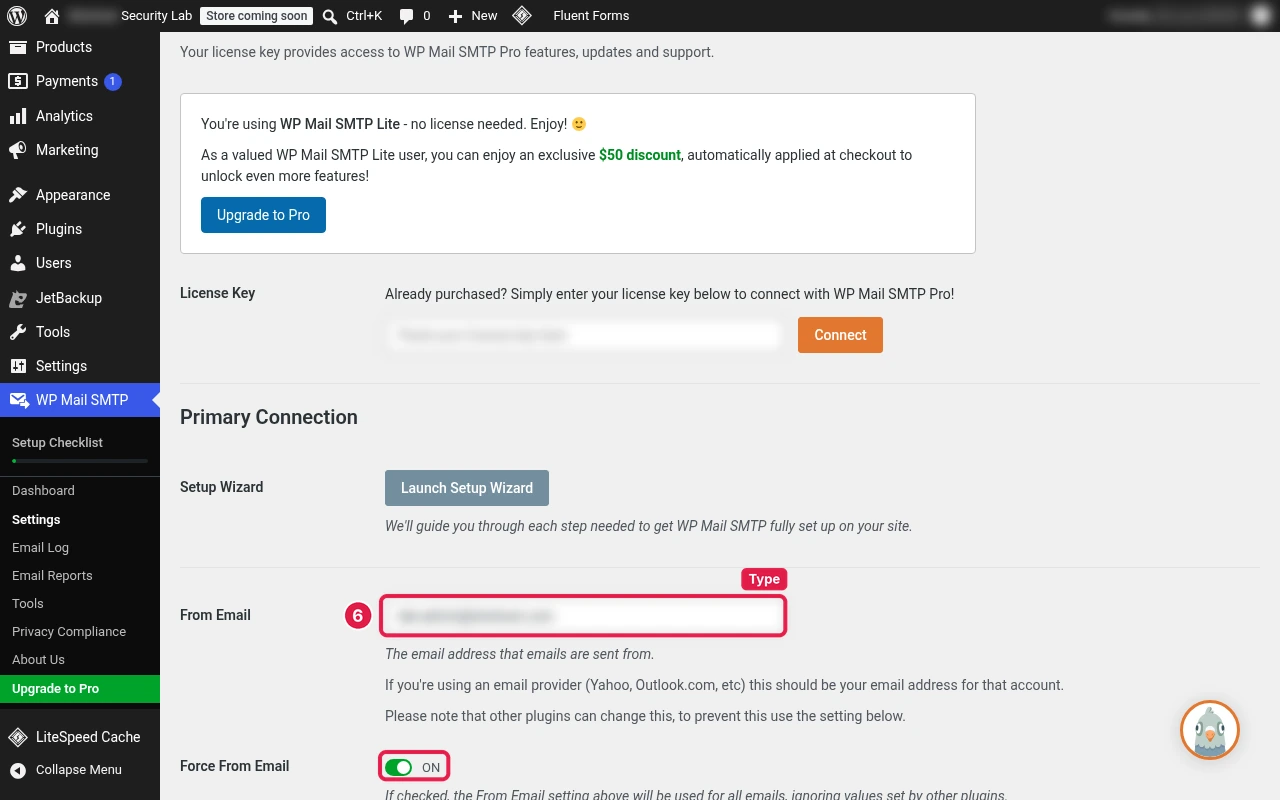
Task: Click the Payments notification count badge
Action: [x=113, y=82]
